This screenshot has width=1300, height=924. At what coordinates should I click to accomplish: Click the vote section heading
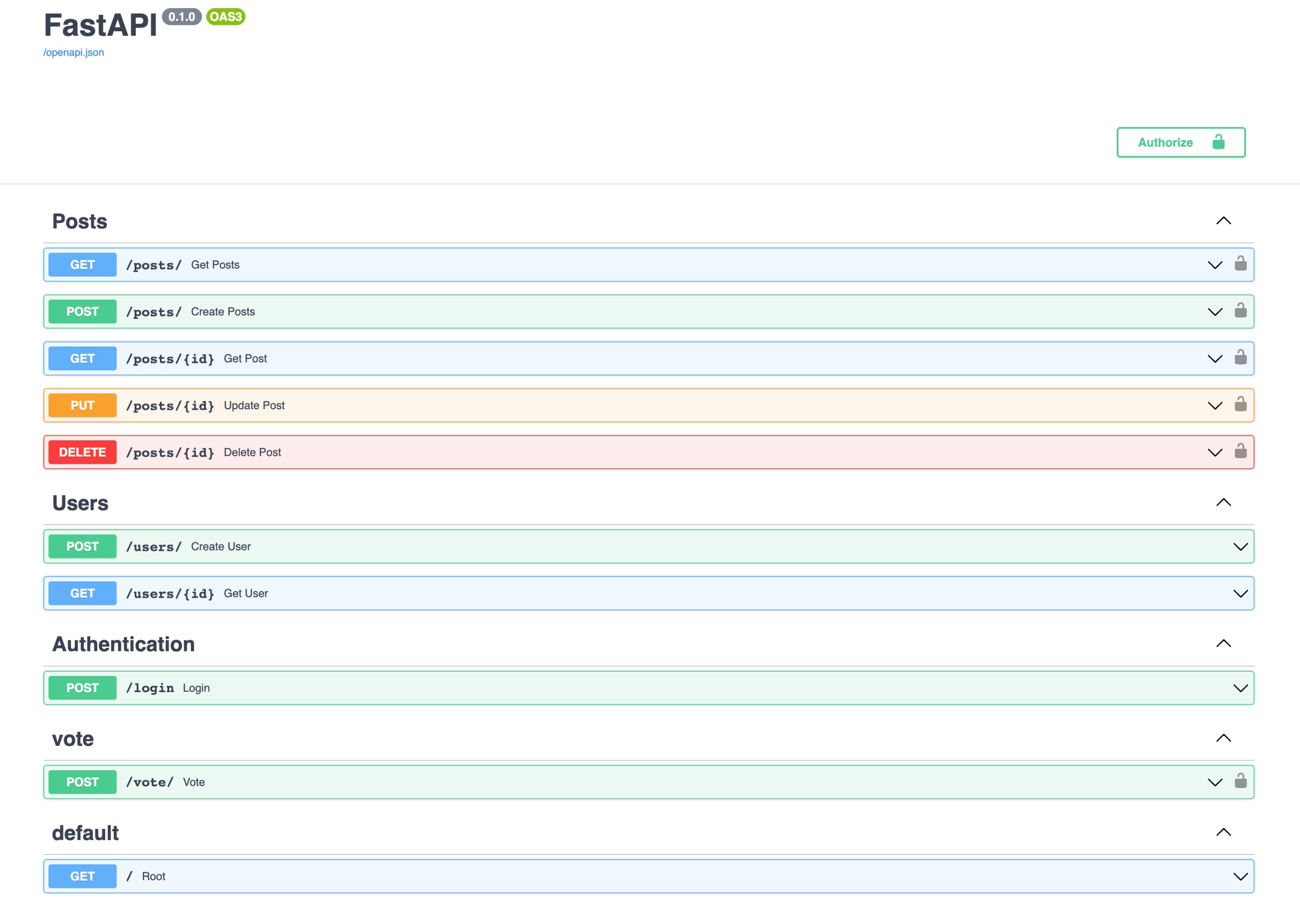click(73, 739)
